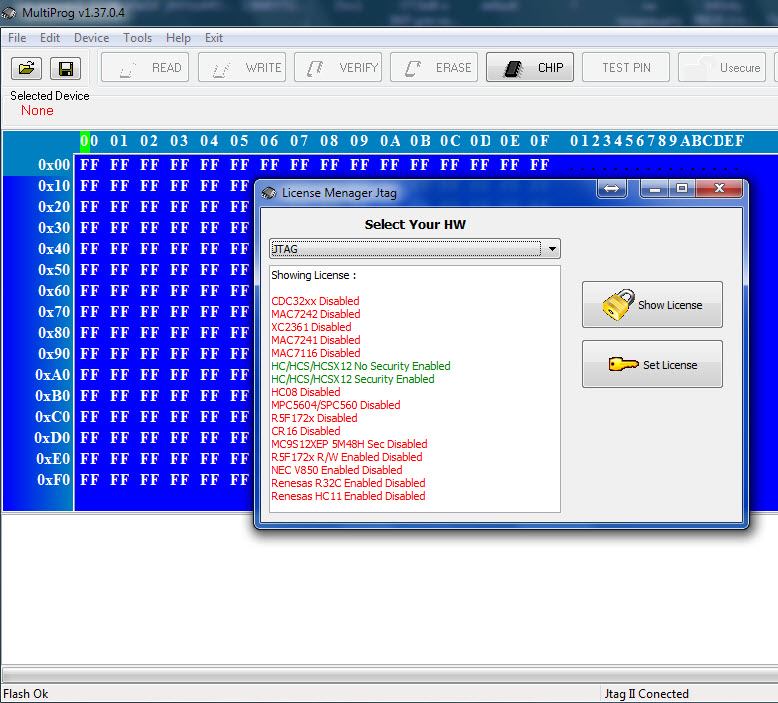
Task: Click the ASCII column header 0123456789ABCDEF
Action: (657, 141)
